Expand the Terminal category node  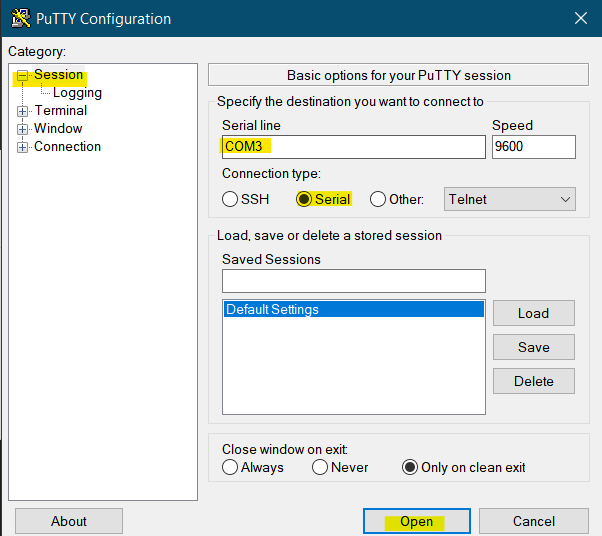22,111
